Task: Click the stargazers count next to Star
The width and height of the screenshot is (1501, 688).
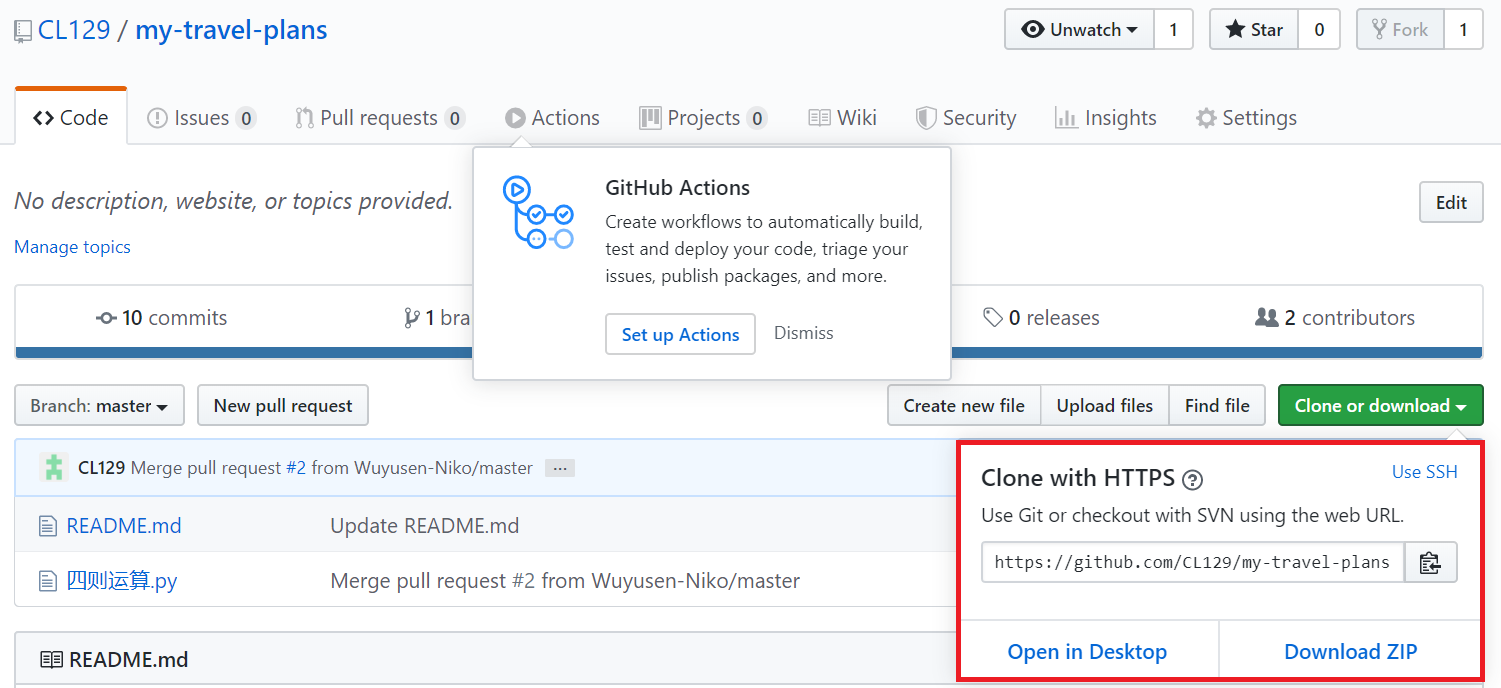Action: pos(1319,30)
